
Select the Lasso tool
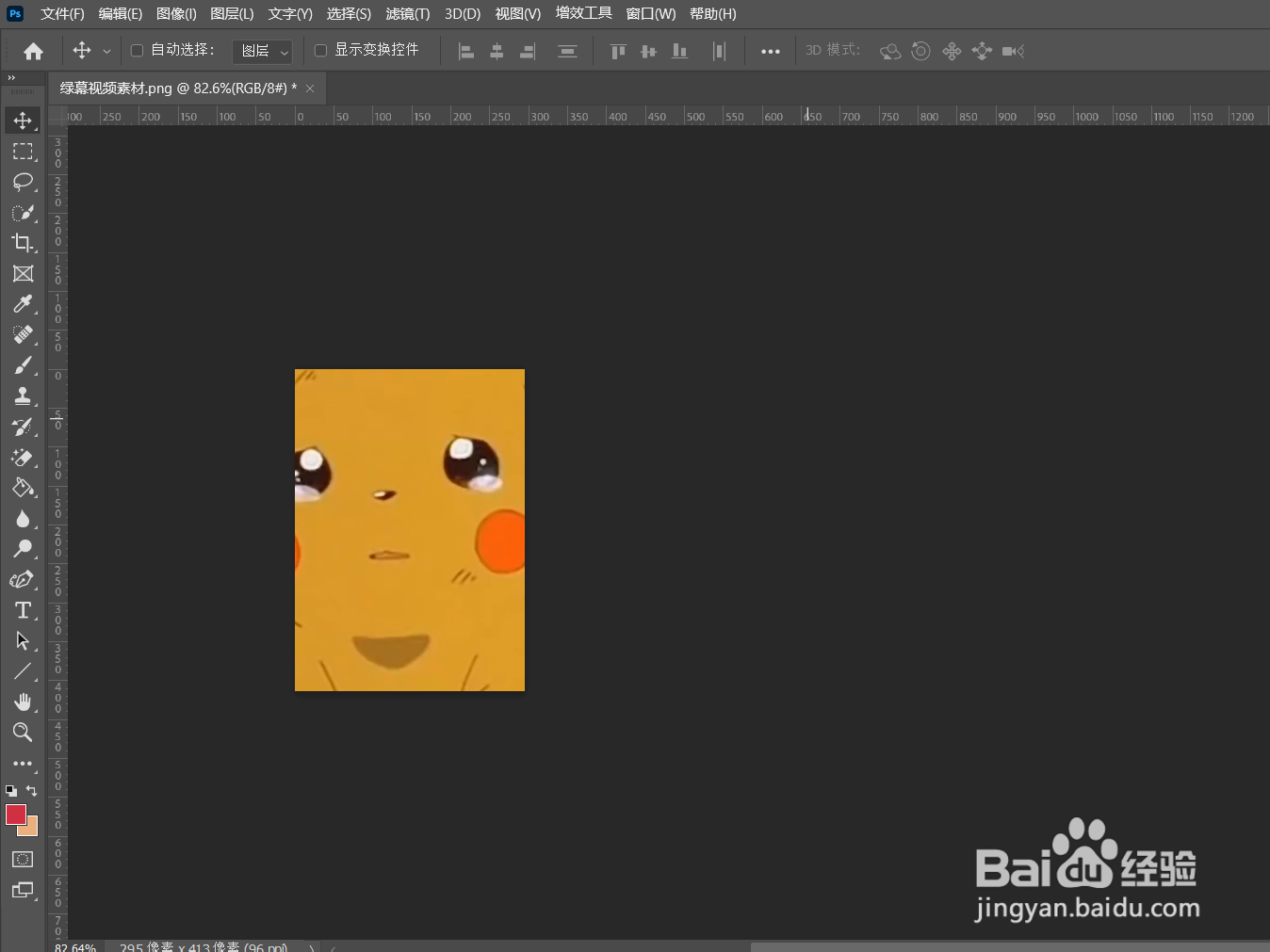[x=23, y=182]
